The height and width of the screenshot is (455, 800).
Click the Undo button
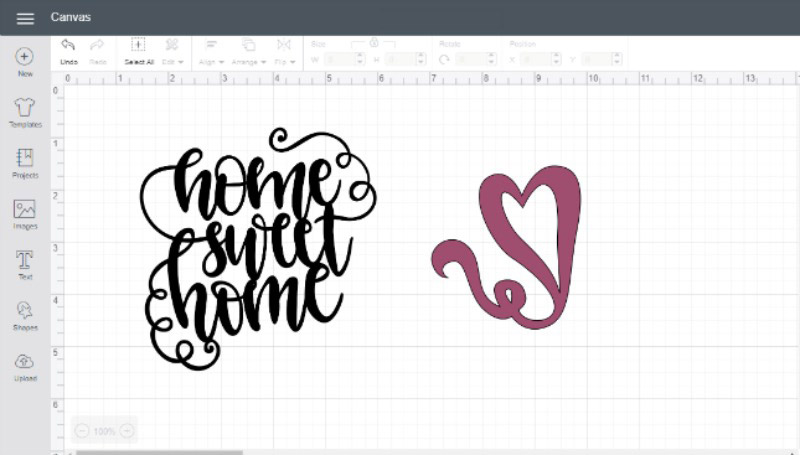coord(69,52)
